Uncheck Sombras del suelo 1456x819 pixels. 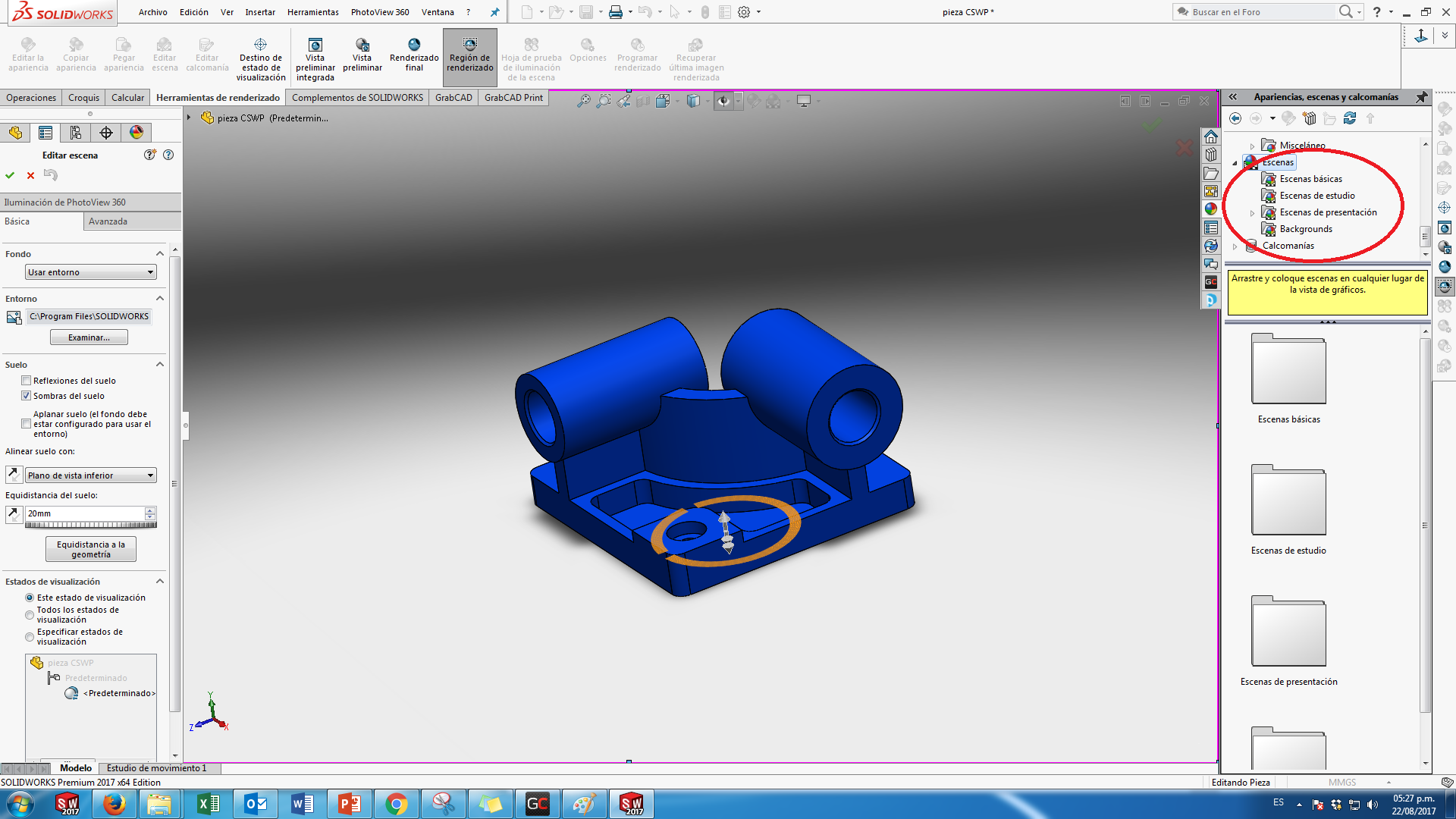click(27, 396)
